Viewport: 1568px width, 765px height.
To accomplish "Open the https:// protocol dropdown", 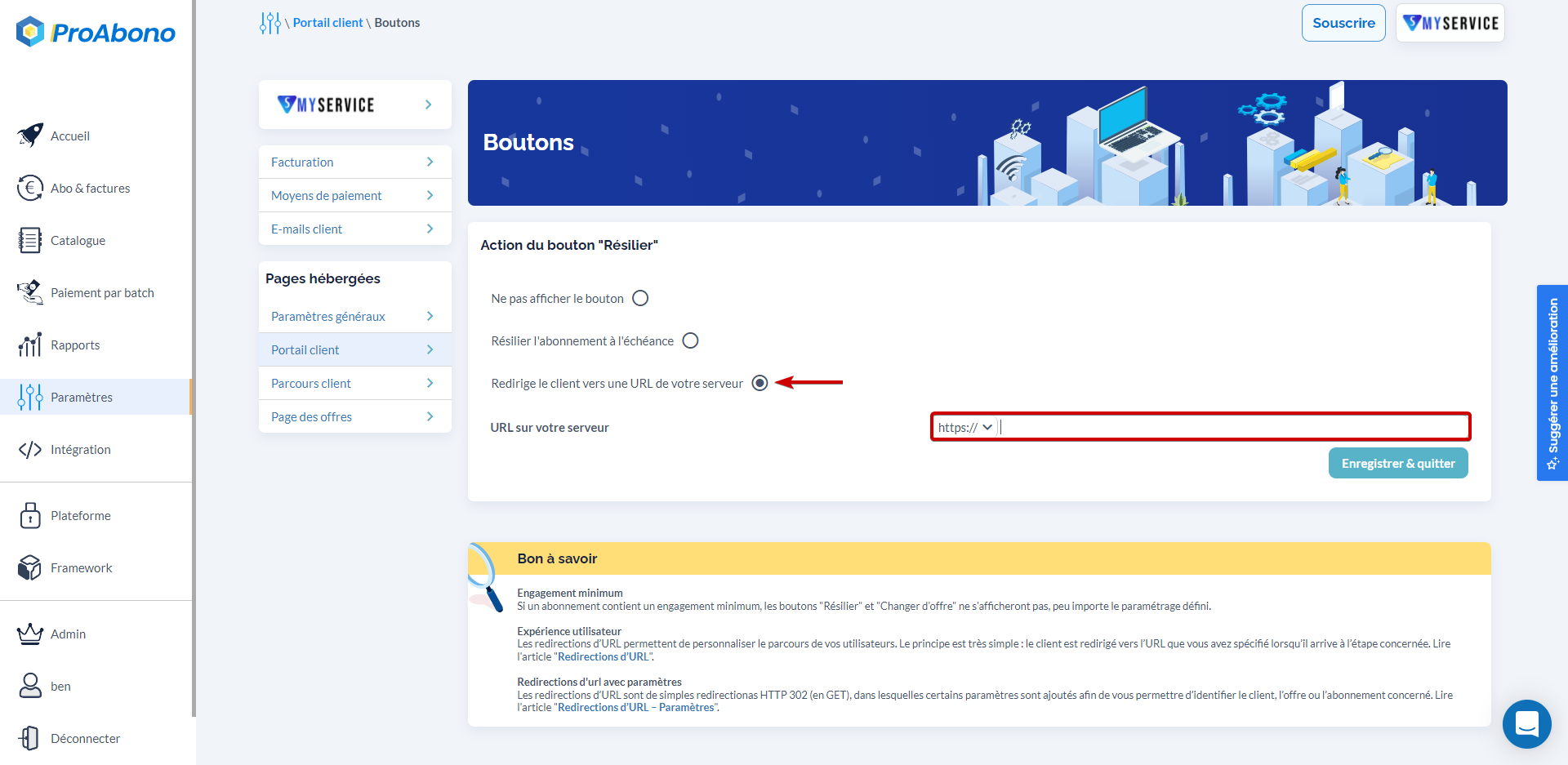I will (965, 427).
